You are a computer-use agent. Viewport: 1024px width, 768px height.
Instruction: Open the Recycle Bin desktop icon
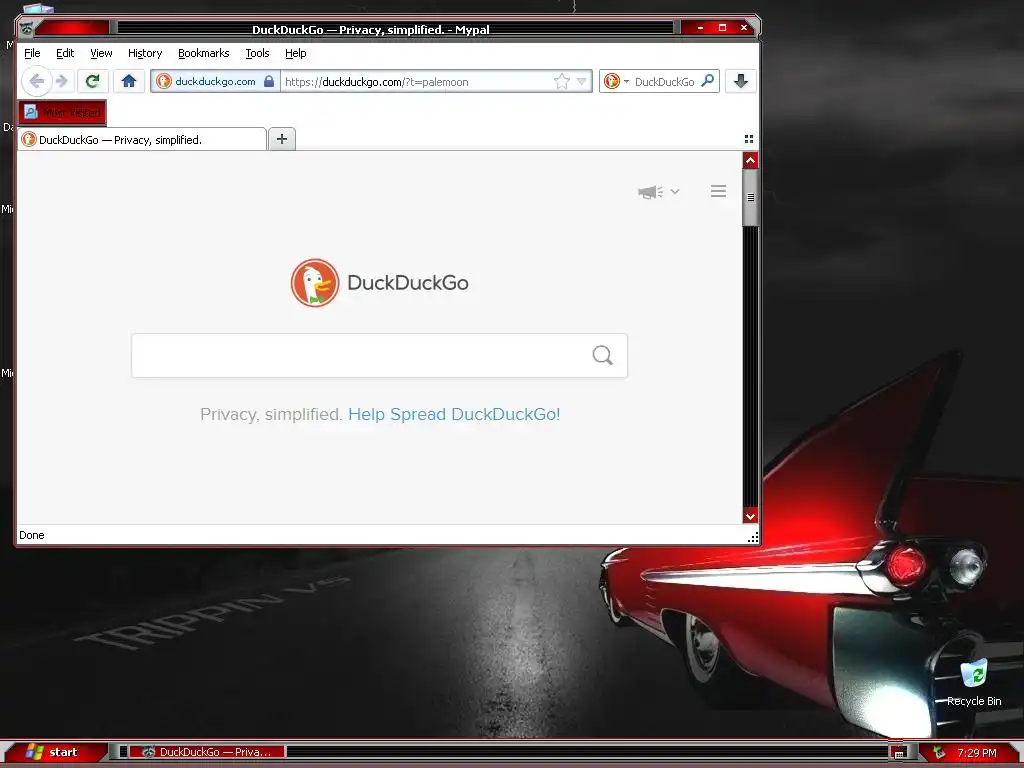(x=974, y=682)
